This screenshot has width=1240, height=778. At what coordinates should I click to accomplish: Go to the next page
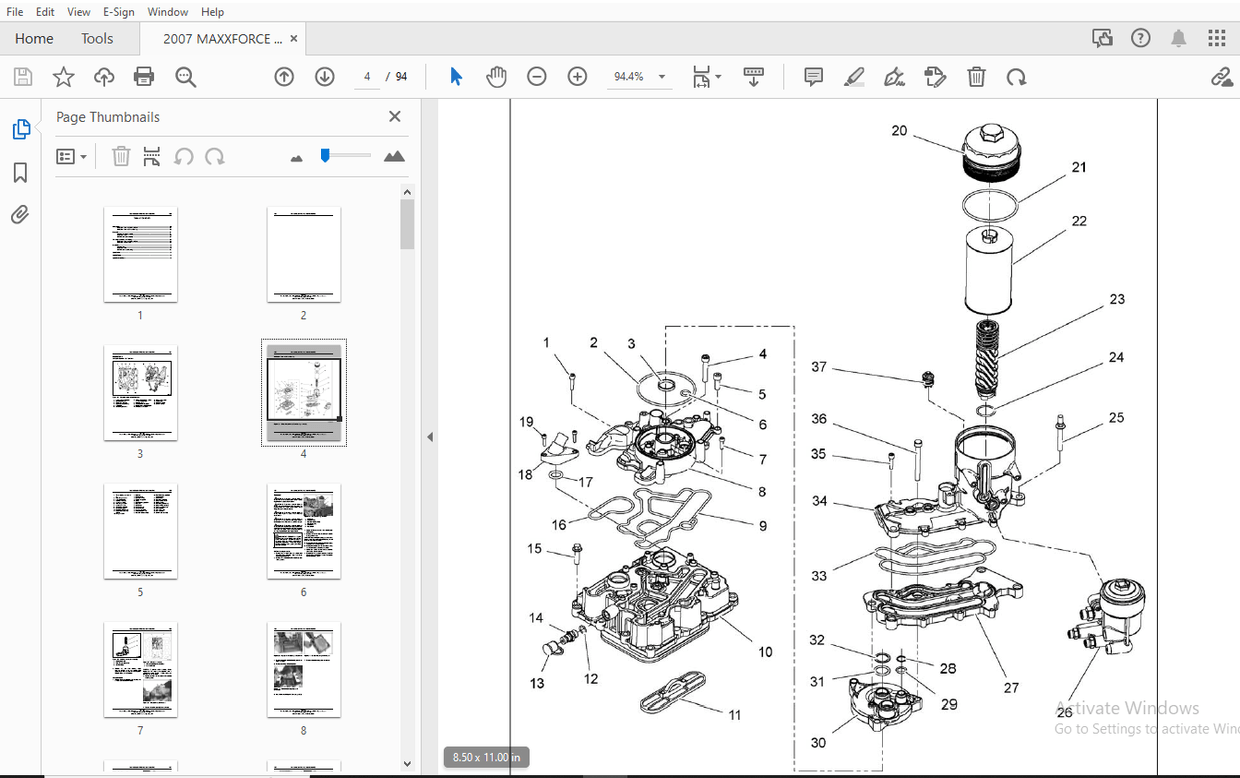coord(324,76)
